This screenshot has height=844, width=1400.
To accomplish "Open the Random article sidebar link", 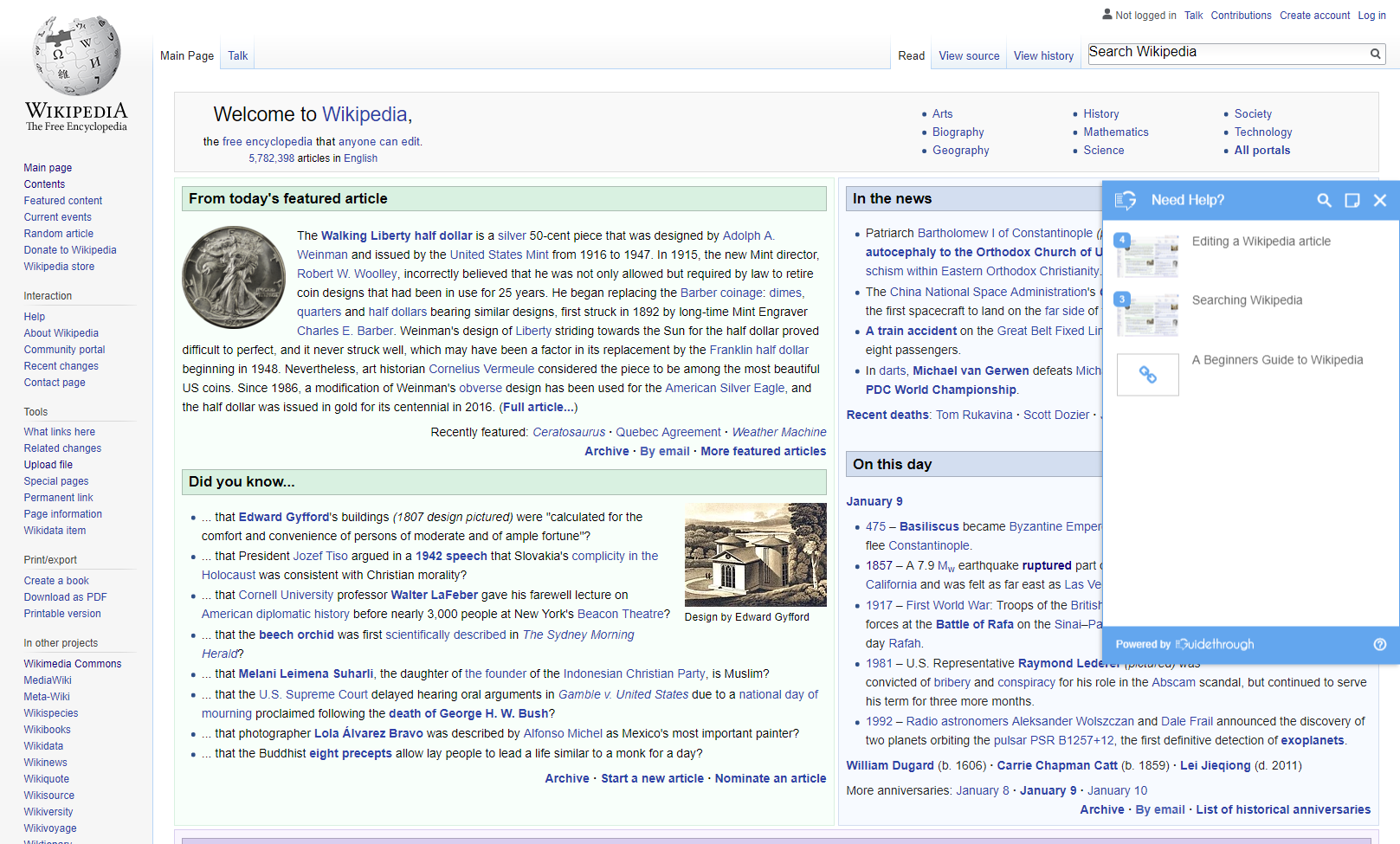I will (59, 234).
